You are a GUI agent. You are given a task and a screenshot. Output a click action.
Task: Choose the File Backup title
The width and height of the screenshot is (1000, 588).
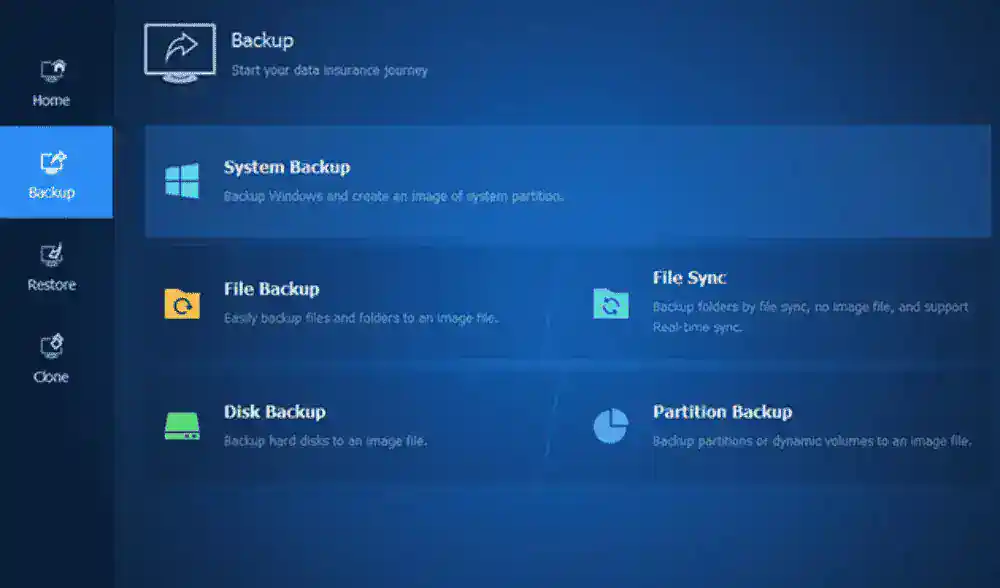[272, 289]
